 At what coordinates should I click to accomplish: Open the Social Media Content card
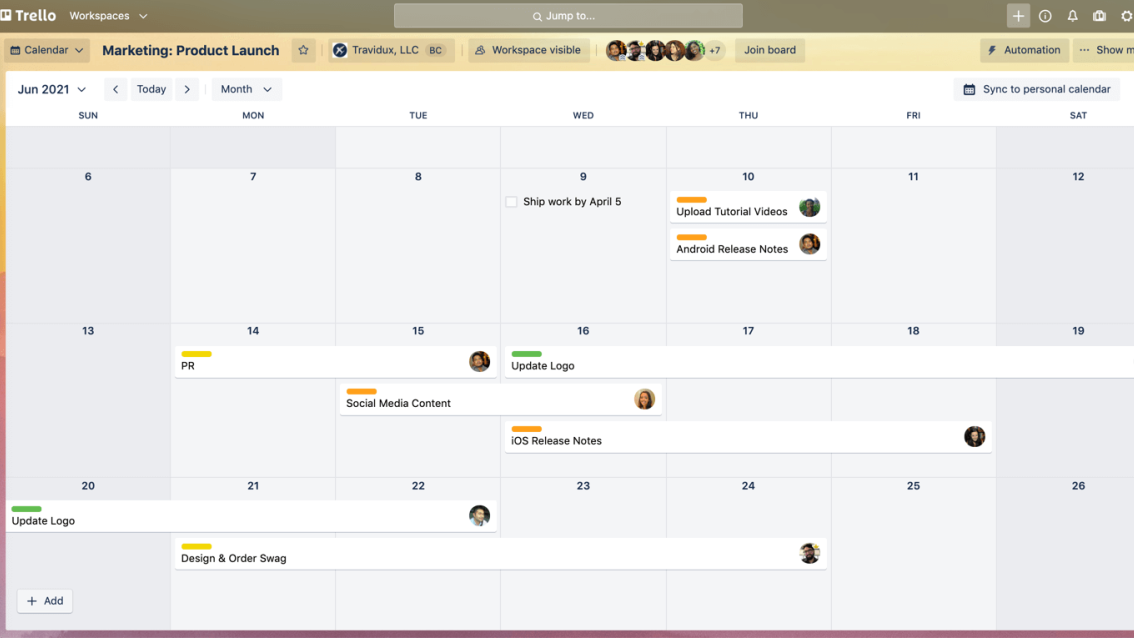click(x=500, y=399)
